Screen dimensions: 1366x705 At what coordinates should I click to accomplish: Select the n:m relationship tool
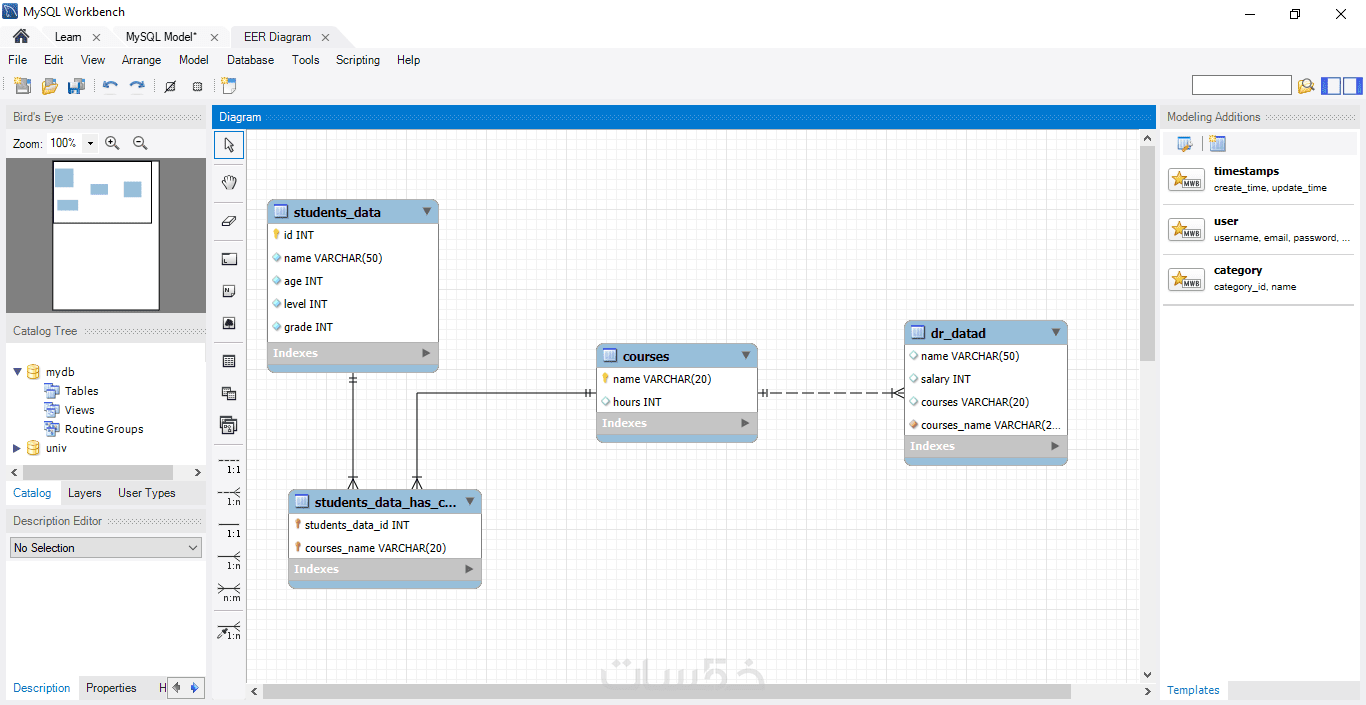pyautogui.click(x=229, y=592)
